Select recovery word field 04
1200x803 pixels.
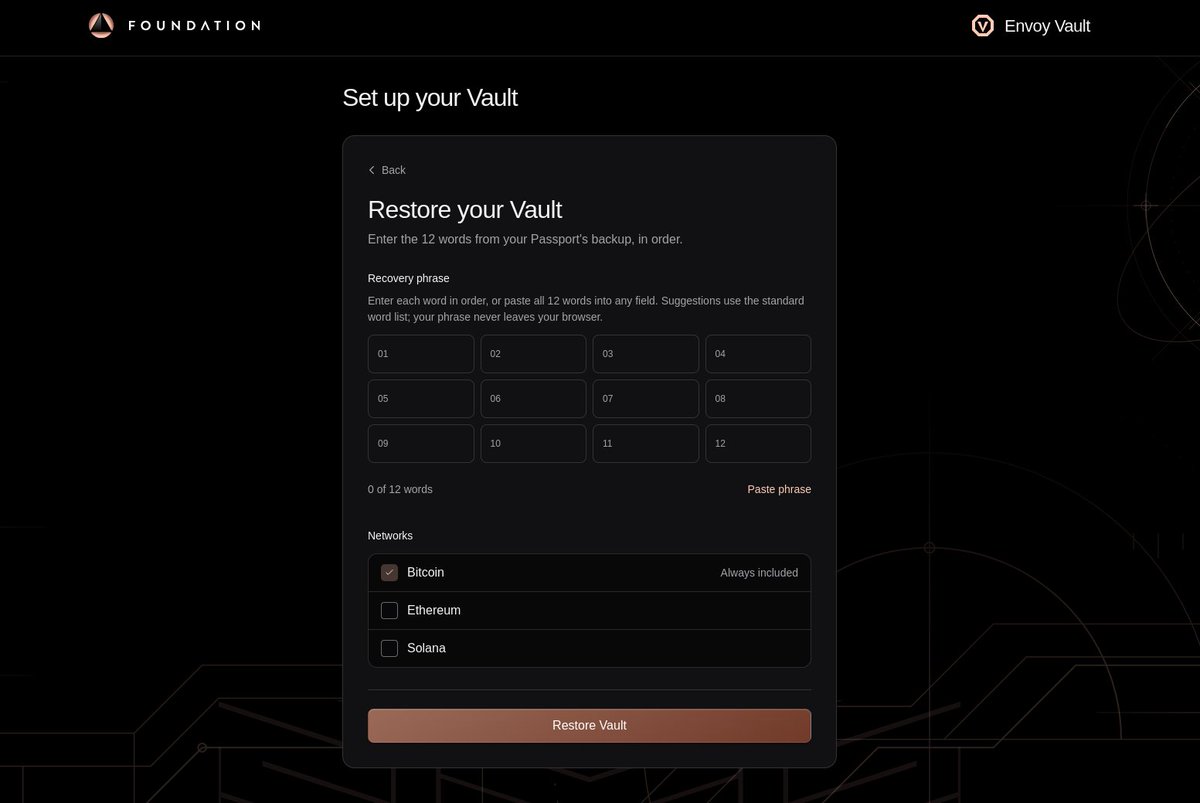(x=758, y=354)
